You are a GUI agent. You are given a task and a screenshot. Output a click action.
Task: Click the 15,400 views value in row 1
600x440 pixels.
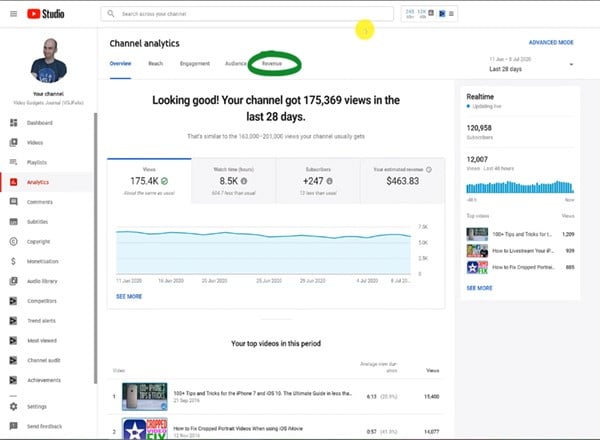(x=432, y=396)
